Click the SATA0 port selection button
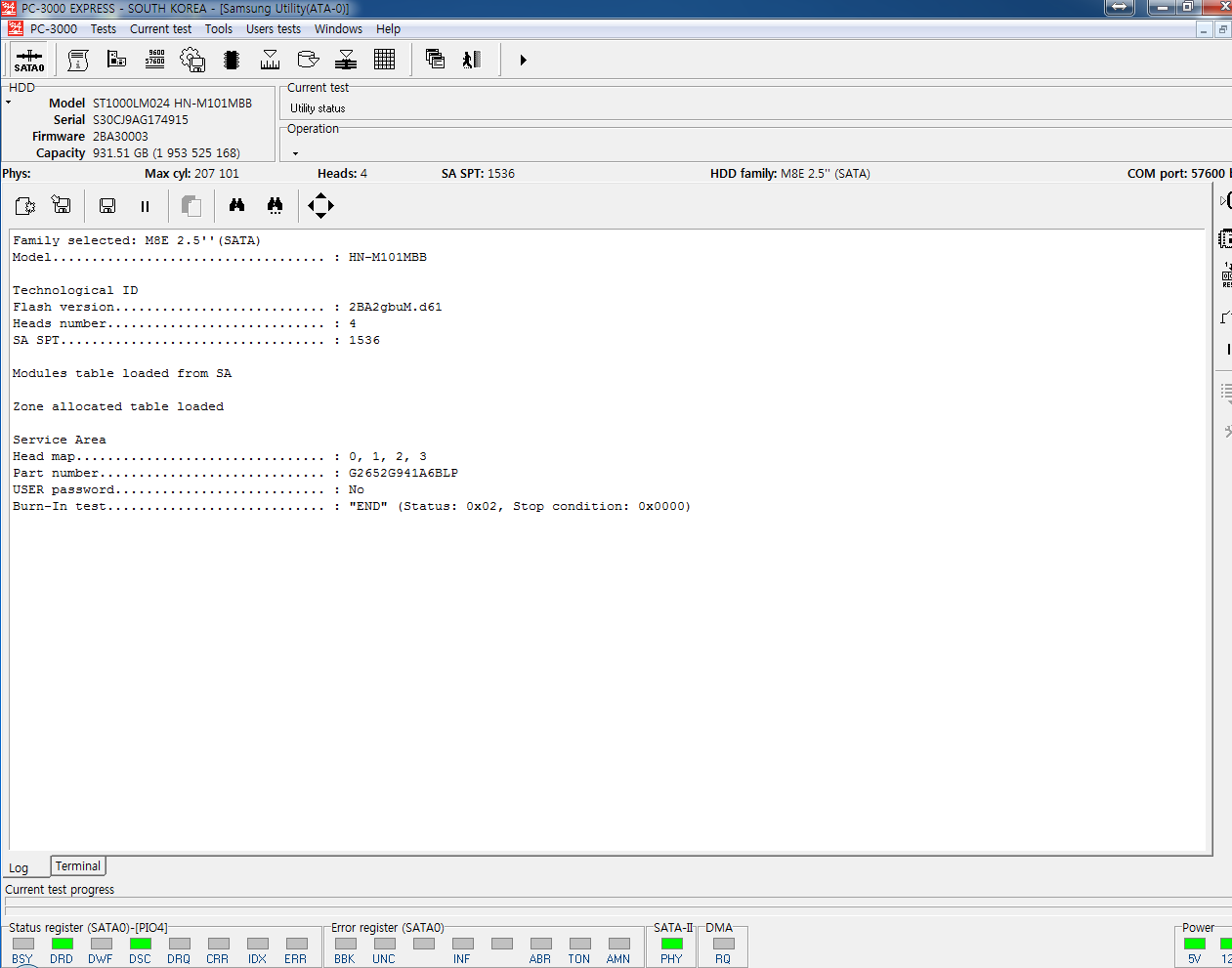This screenshot has width=1232, height=968. [x=29, y=61]
